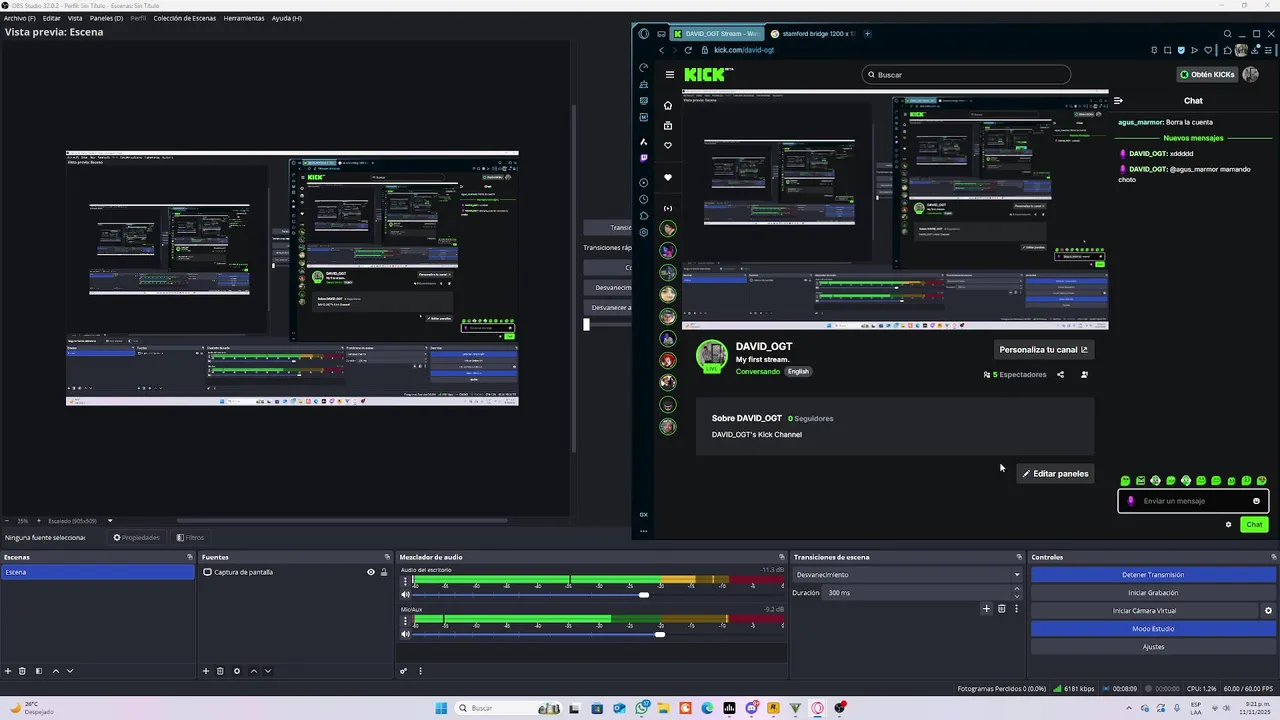Open the Archivo menu
Viewport: 1280px width, 720px height.
coord(19,18)
